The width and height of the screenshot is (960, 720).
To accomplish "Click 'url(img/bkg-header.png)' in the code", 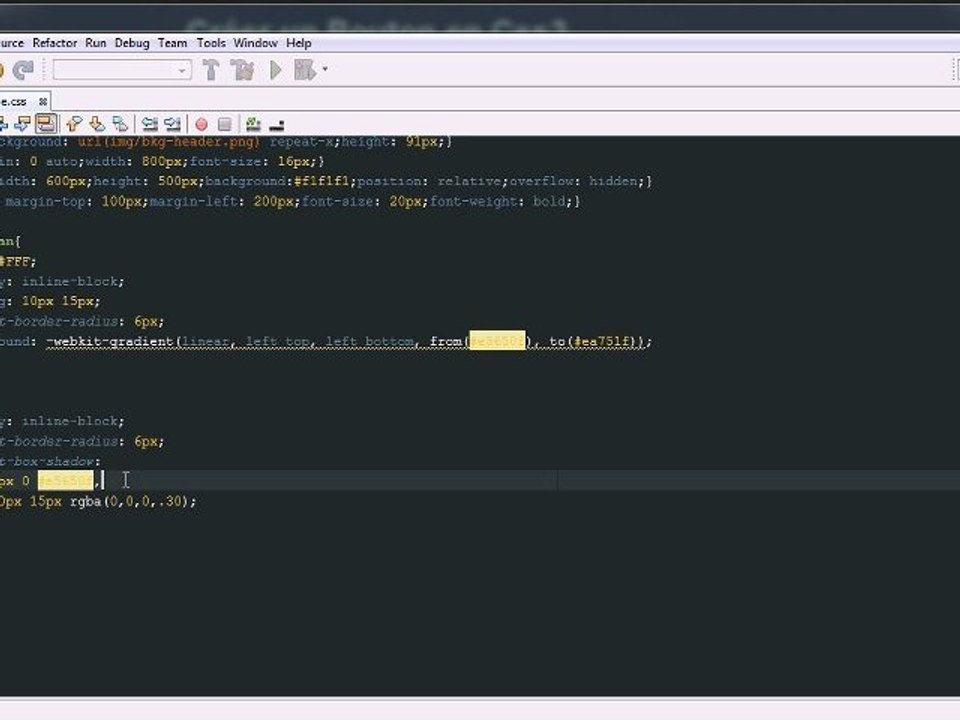I will [168, 141].
